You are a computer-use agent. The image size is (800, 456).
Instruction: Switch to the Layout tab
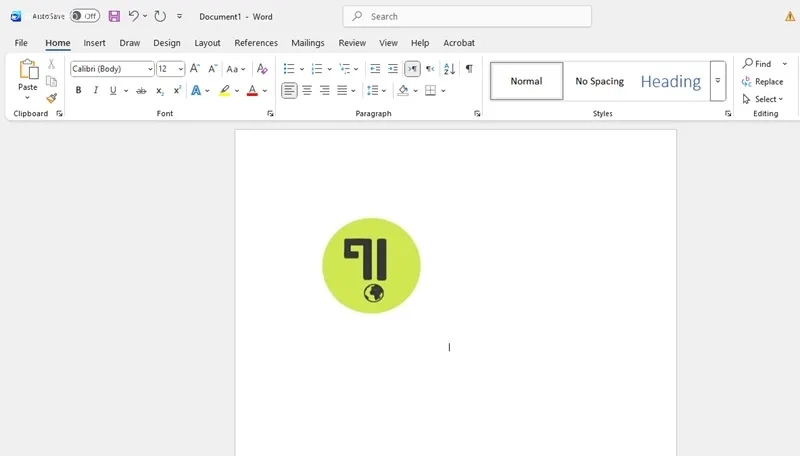[207, 43]
